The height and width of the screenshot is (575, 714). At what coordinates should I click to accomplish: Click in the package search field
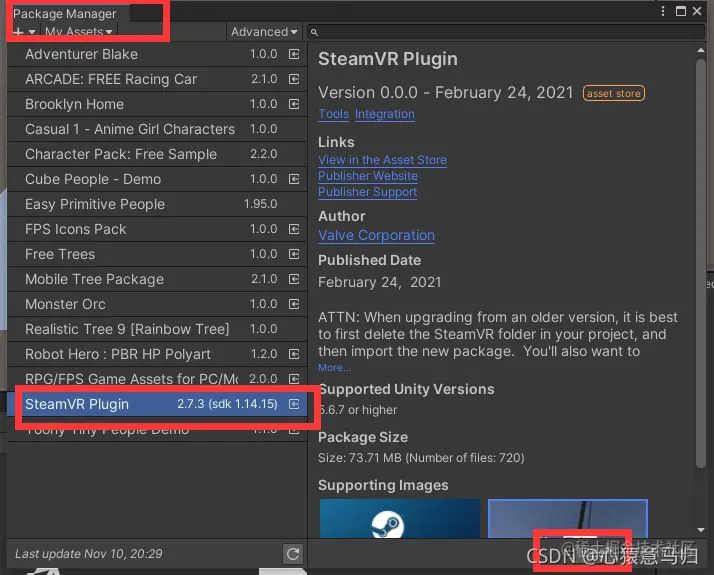[506, 32]
